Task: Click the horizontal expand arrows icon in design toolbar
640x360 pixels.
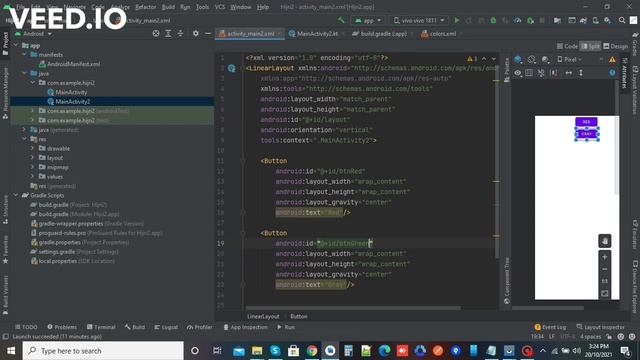Action: coord(569,73)
